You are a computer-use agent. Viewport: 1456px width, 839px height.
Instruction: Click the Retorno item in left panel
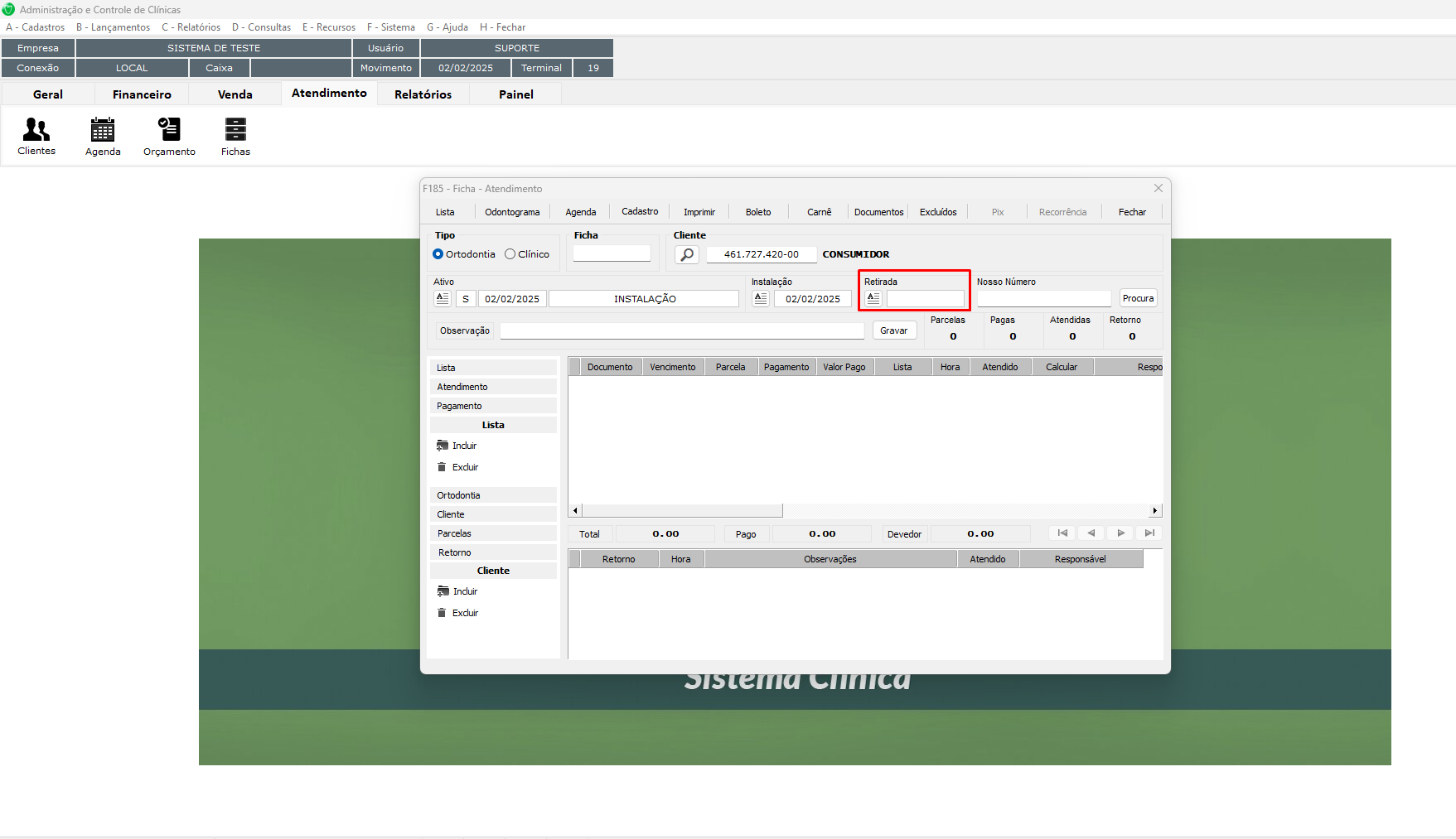pyautogui.click(x=493, y=552)
